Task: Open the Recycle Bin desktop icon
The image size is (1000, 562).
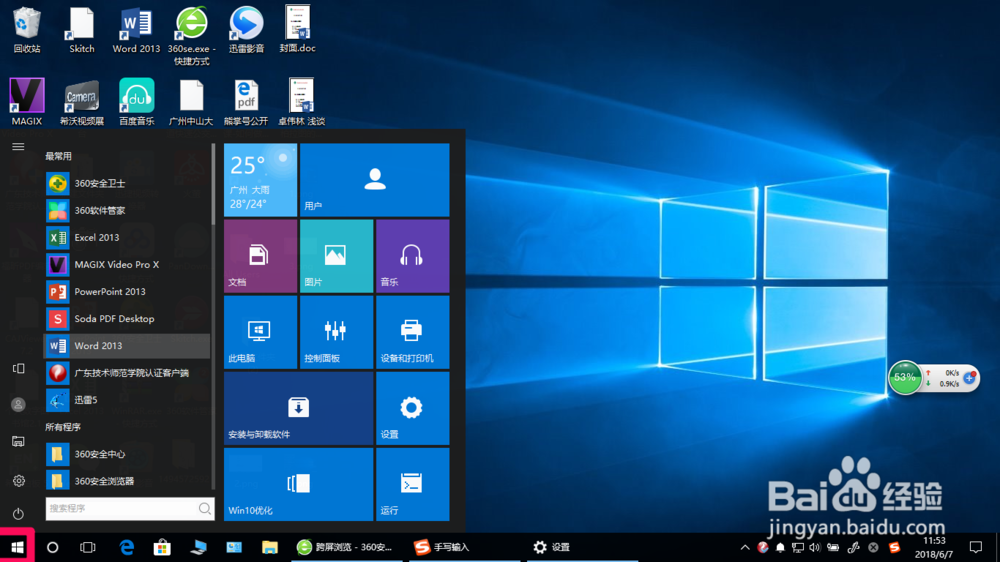Action: point(27,29)
